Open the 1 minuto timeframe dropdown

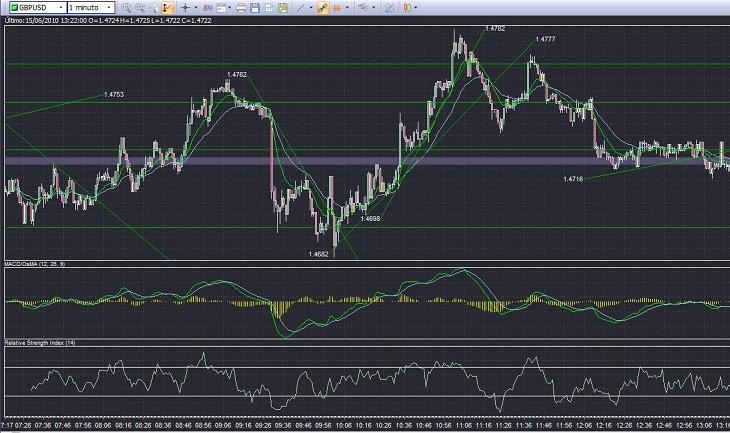point(92,7)
